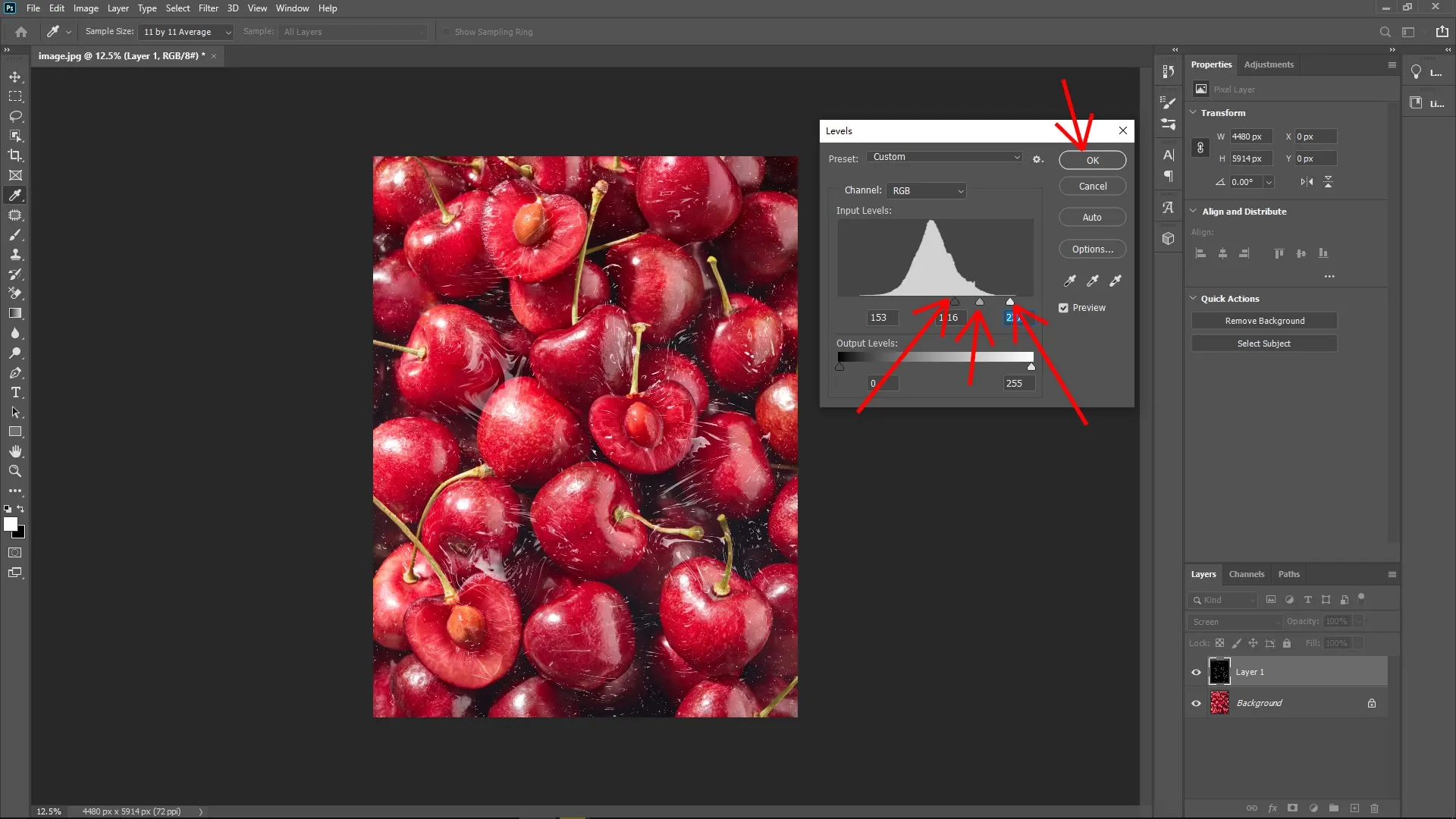Click the black point eyedropper in Levels dialog
This screenshot has height=819, width=1456.
click(1069, 281)
